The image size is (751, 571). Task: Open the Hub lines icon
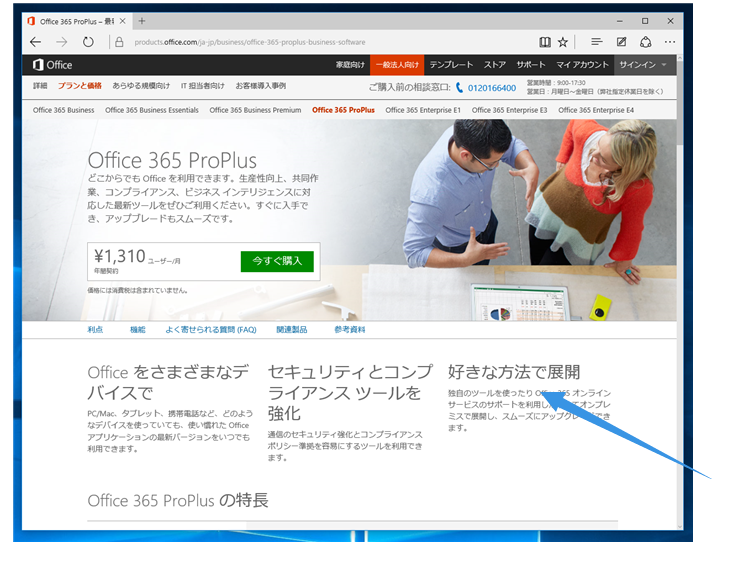coord(596,42)
